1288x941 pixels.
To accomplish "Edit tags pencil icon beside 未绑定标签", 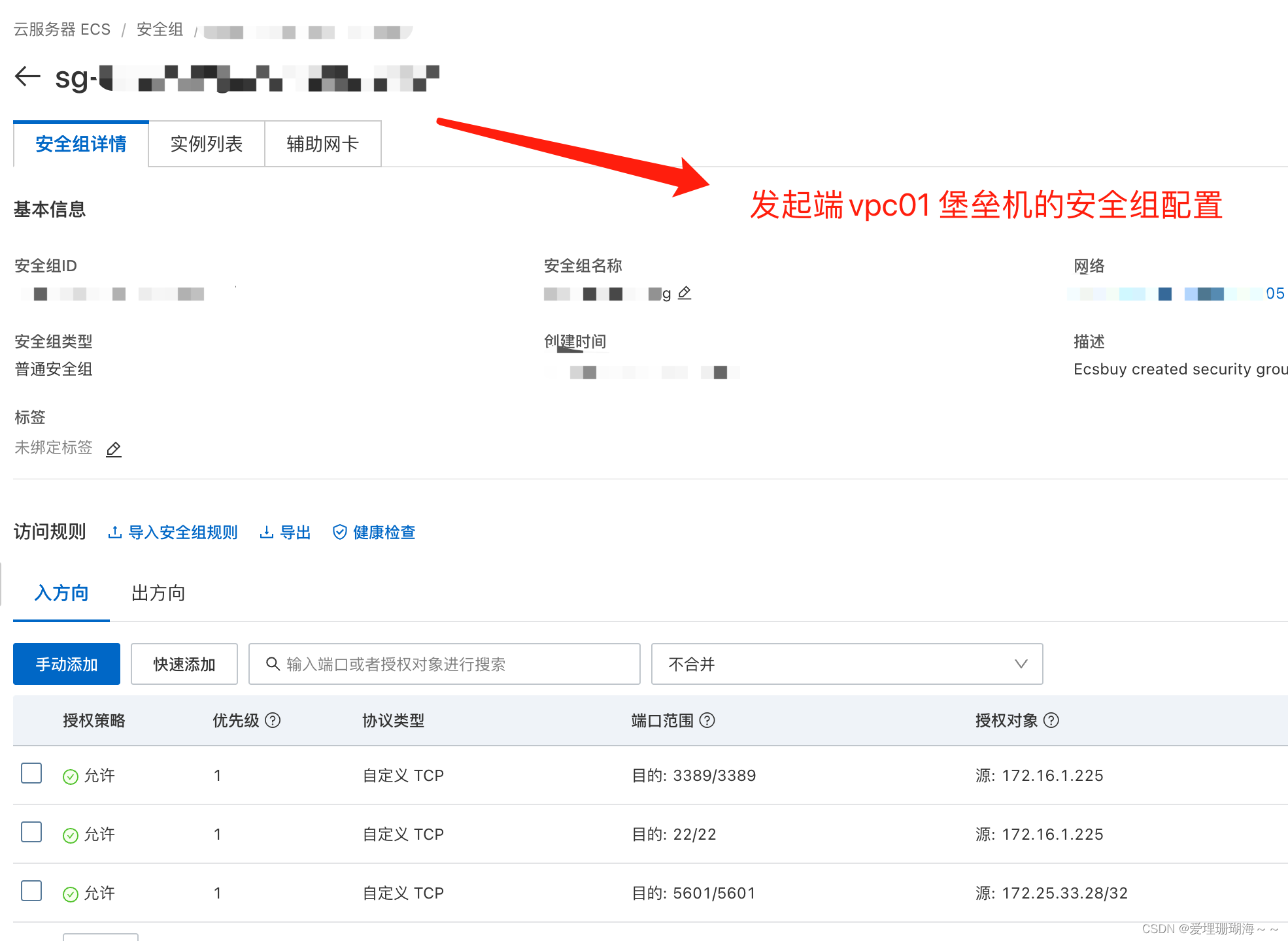I will pyautogui.click(x=114, y=449).
